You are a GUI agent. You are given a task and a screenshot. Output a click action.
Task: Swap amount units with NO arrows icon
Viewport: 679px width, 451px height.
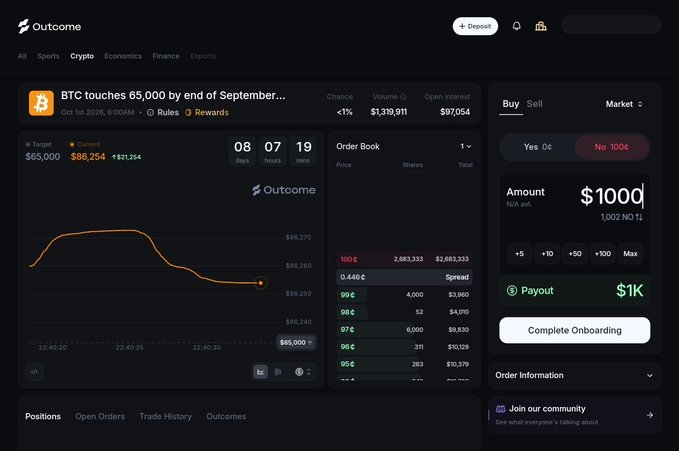(639, 217)
